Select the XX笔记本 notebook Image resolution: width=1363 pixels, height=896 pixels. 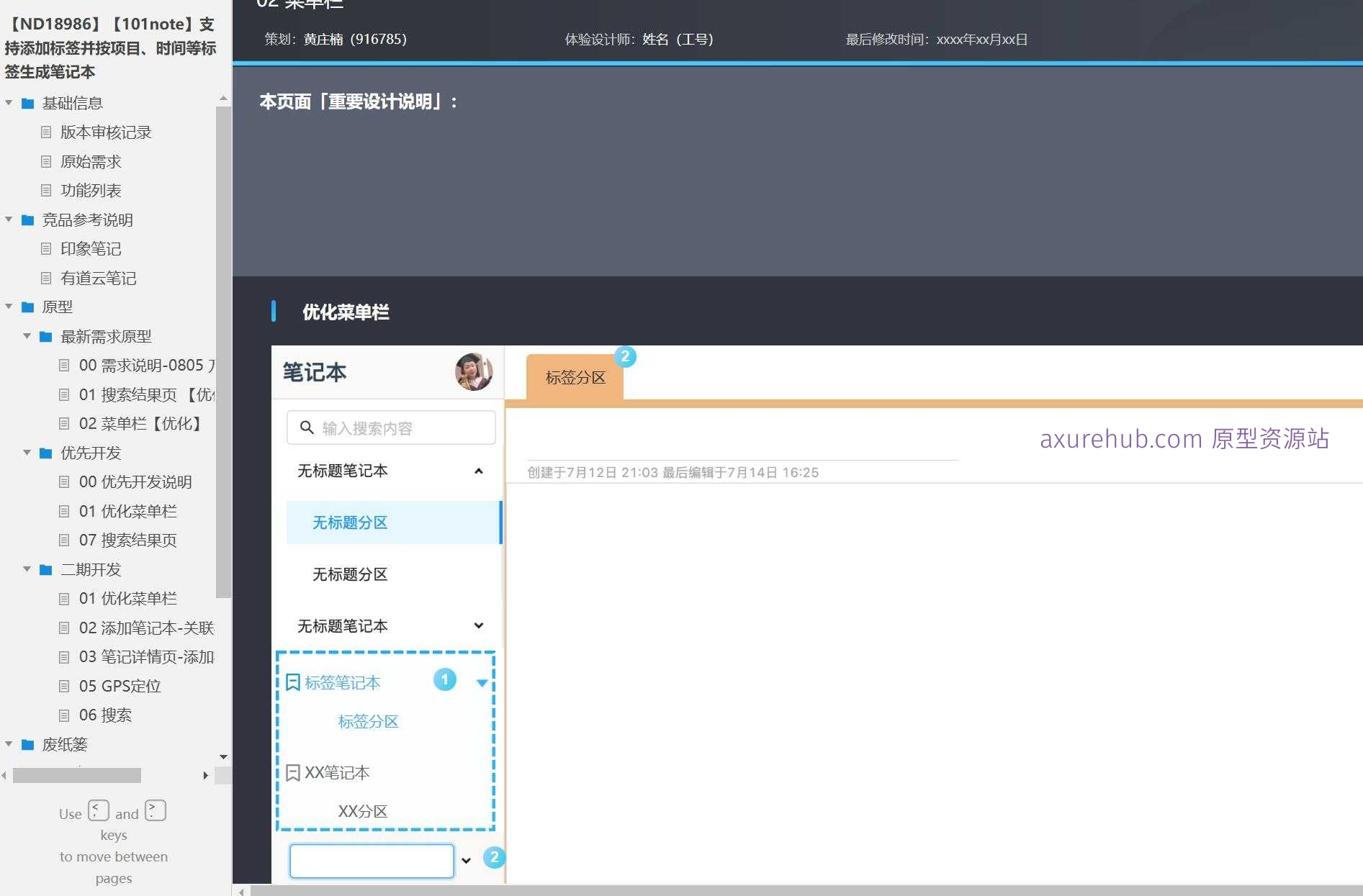pyautogui.click(x=337, y=773)
